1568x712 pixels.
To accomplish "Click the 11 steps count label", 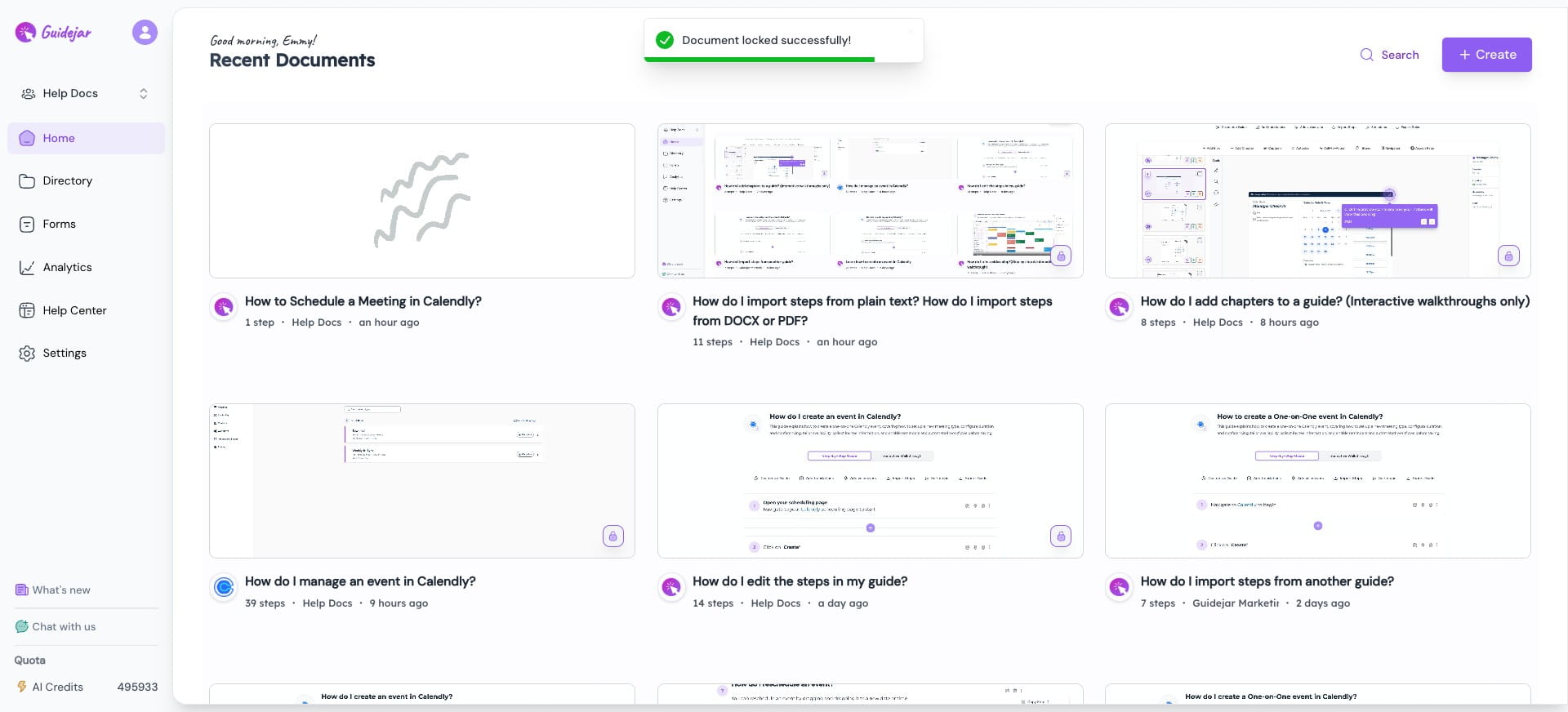I will pos(712,342).
